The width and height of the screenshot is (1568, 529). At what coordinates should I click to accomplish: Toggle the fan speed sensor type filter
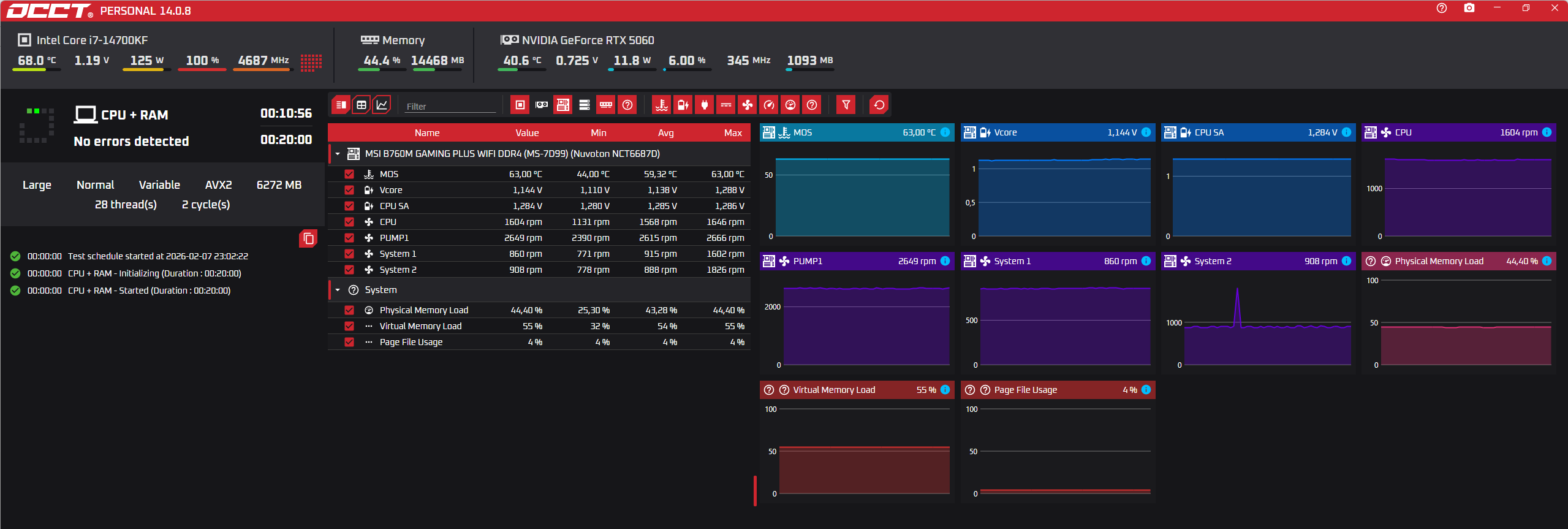click(748, 105)
